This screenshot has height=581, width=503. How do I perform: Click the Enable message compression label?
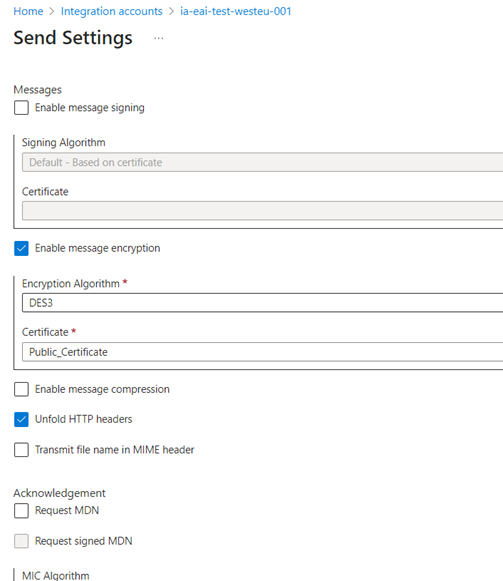click(102, 389)
